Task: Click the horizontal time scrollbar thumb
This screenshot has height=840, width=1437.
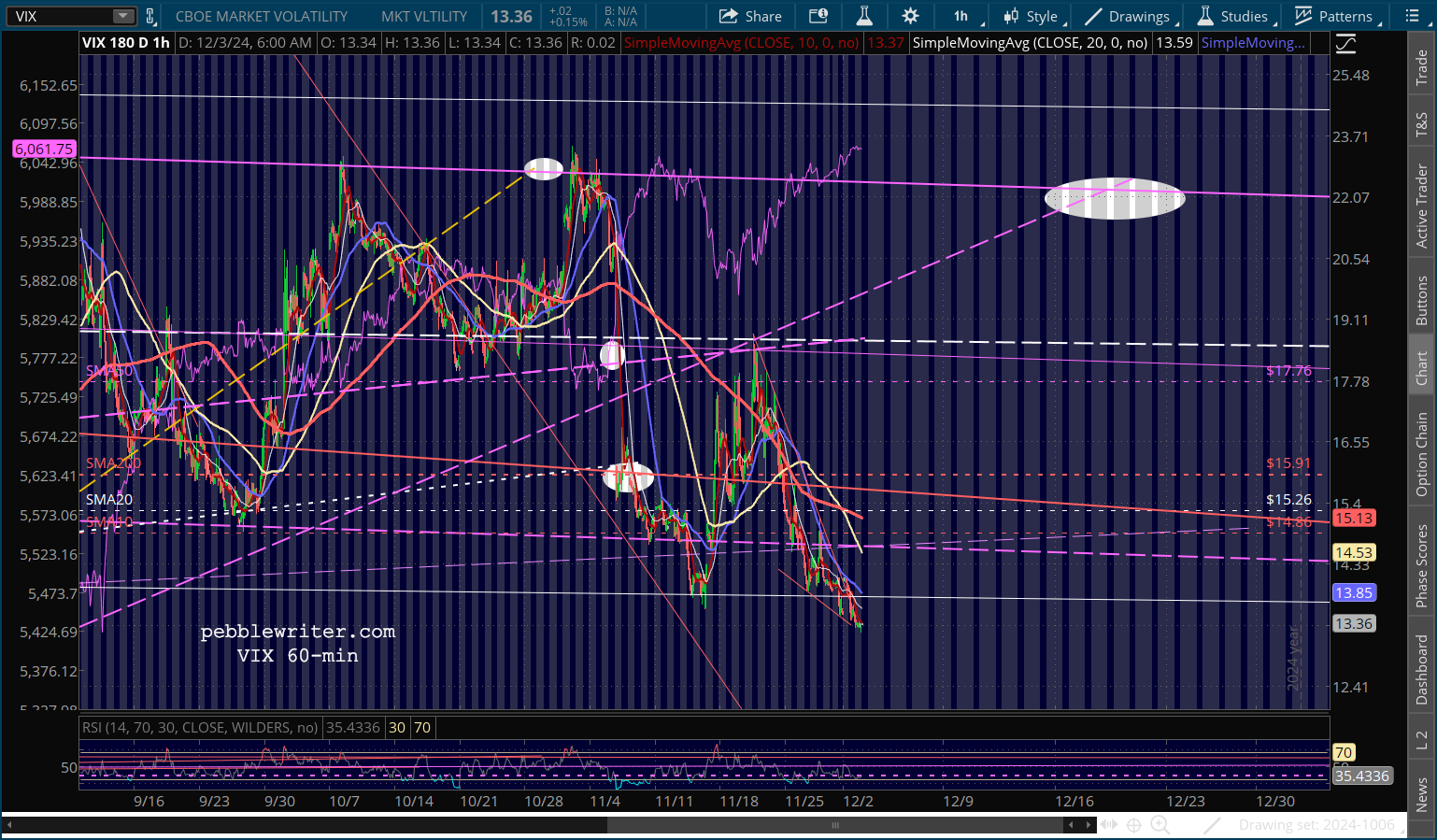Action: tap(835, 825)
